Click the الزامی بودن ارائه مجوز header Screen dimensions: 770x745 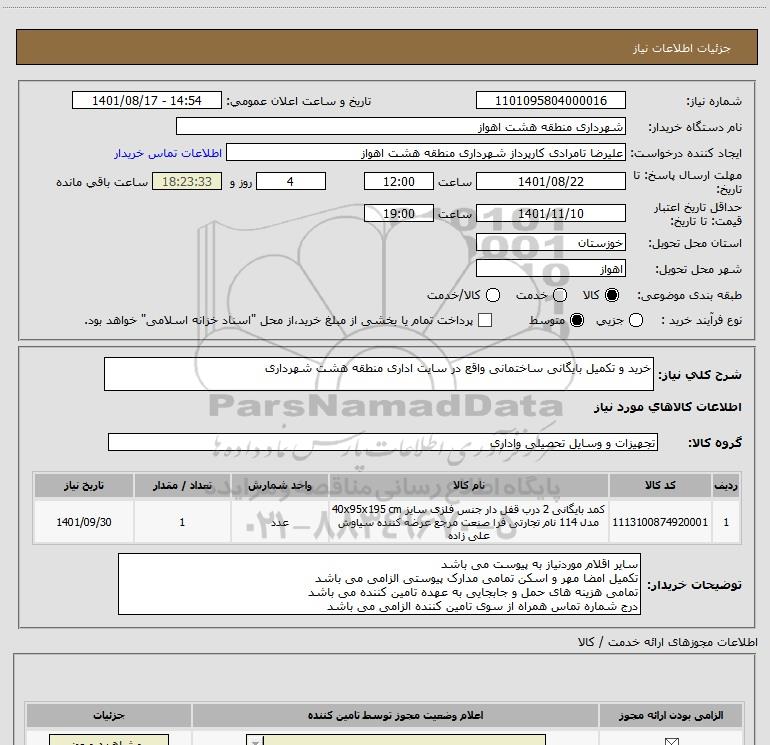671,715
